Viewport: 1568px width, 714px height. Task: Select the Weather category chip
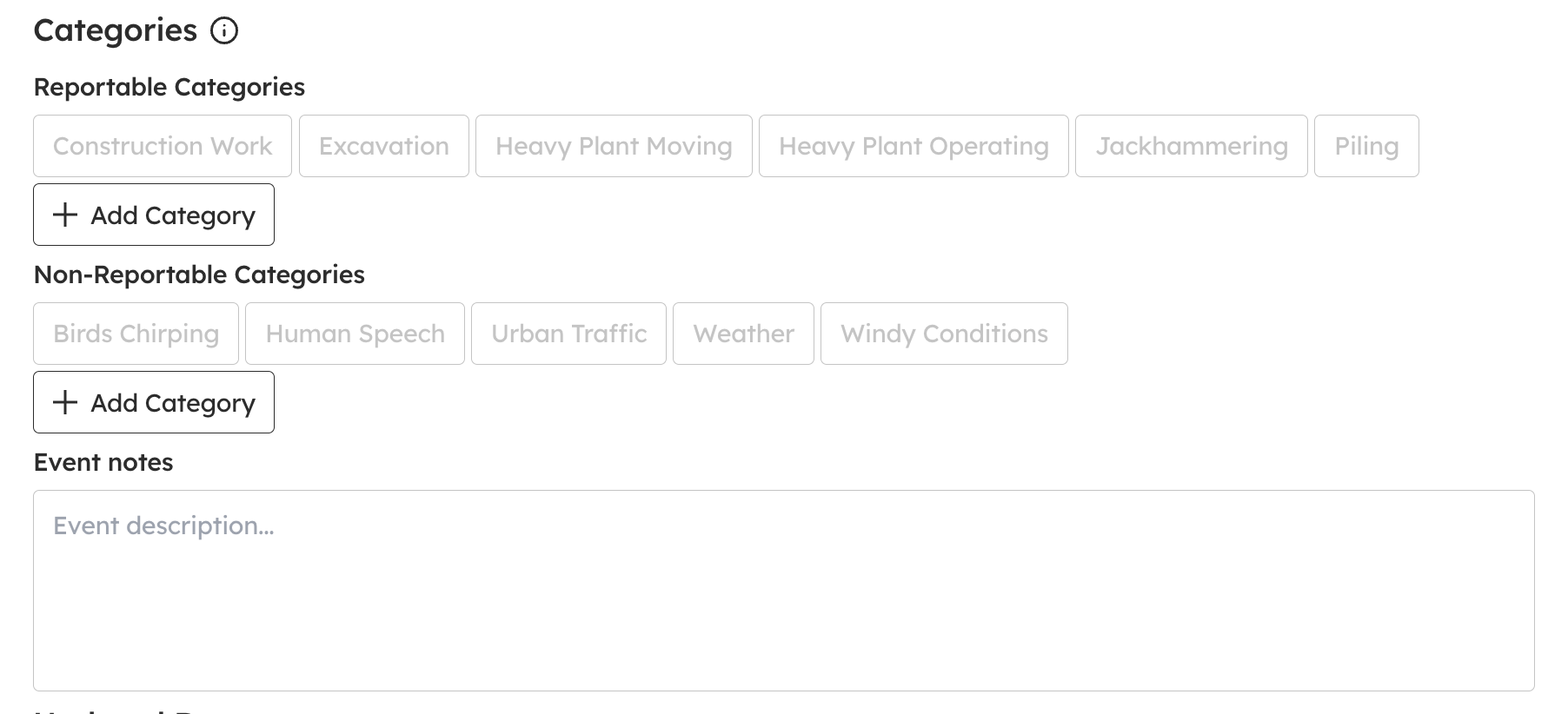pos(743,334)
